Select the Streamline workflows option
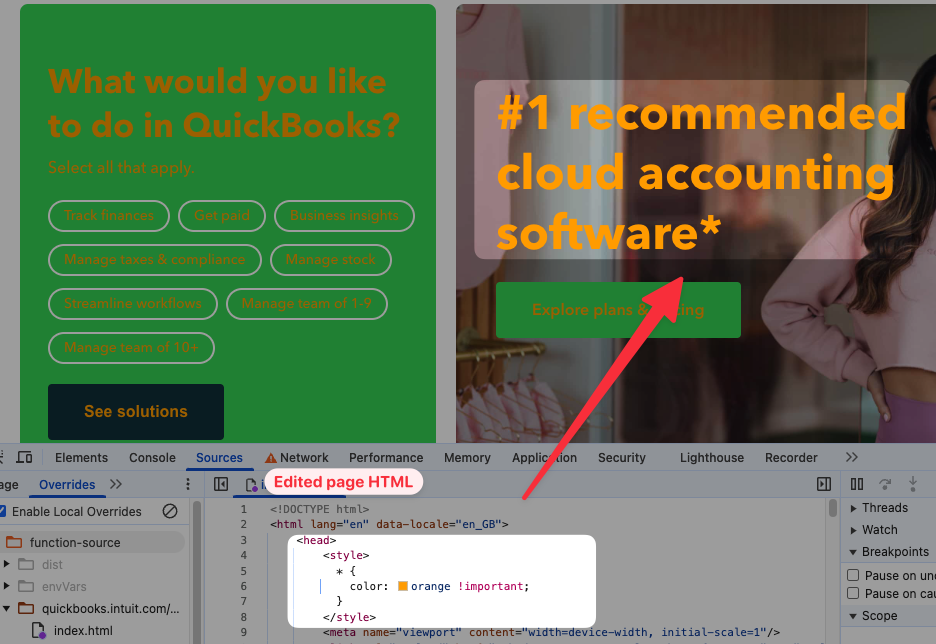The image size is (936, 644). [133, 304]
